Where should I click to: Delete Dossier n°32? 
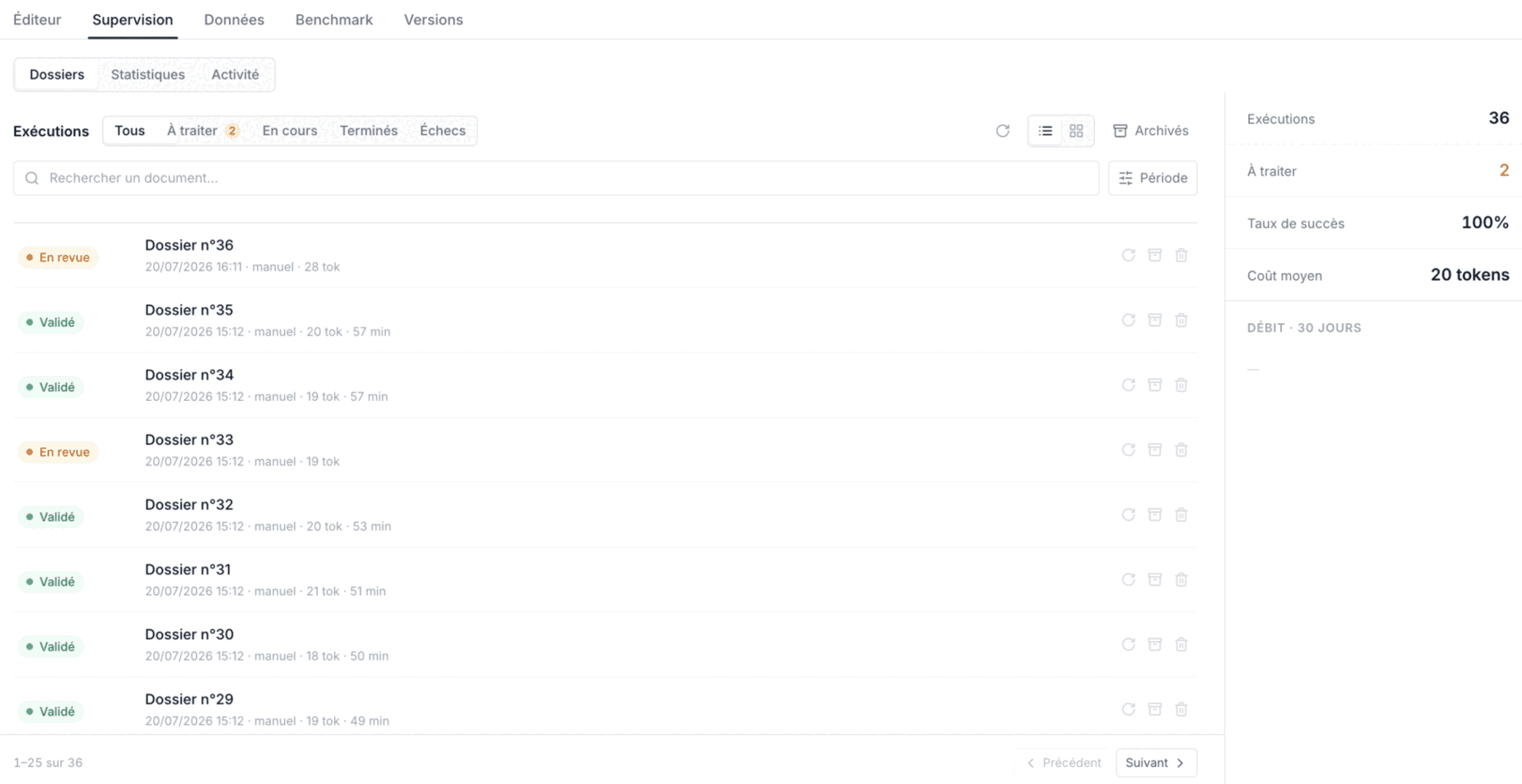[x=1182, y=515]
